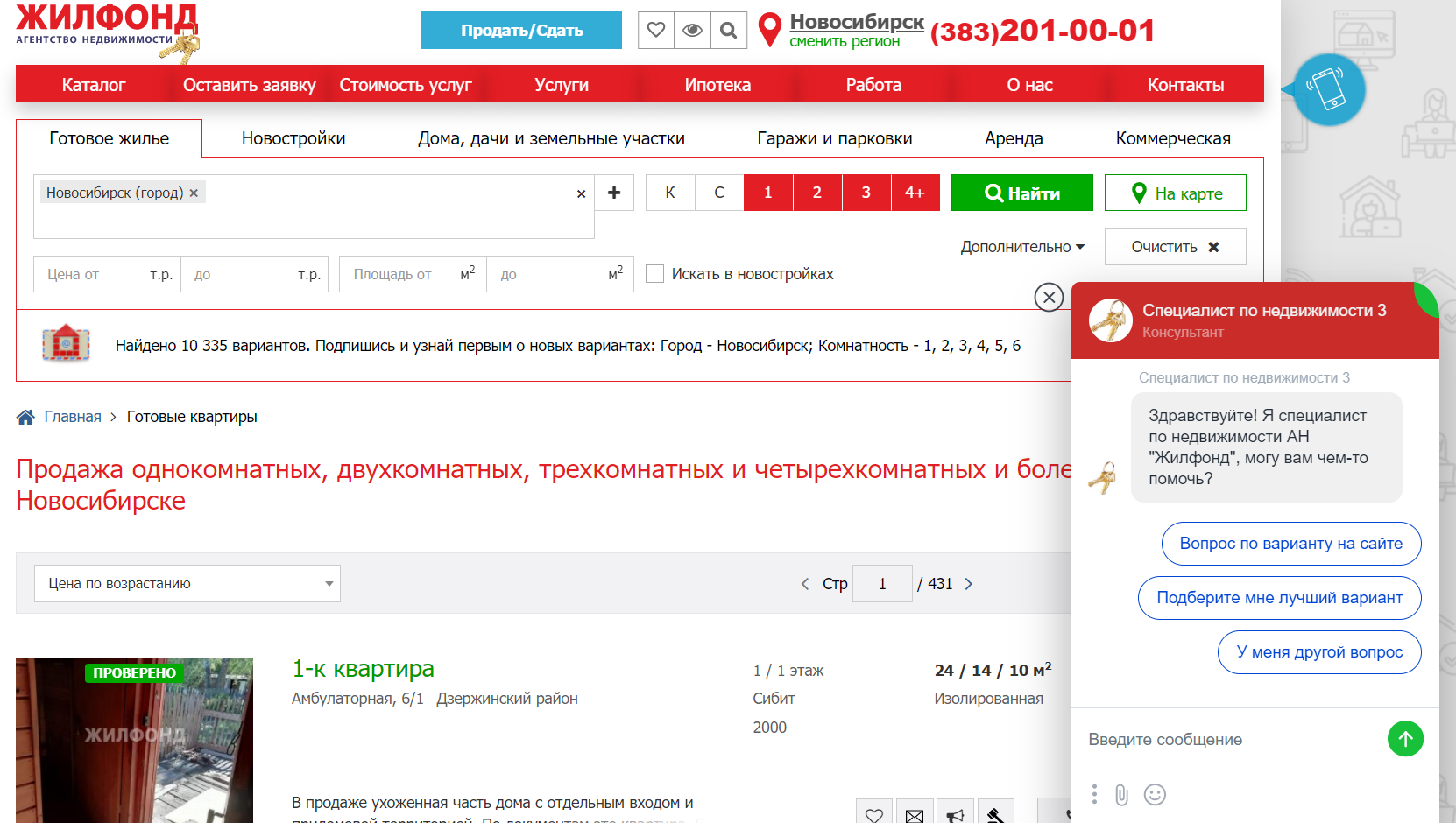Image resolution: width=1456 pixels, height=823 pixels.
Task: Choose У меня другой вопрос
Action: tap(1319, 652)
